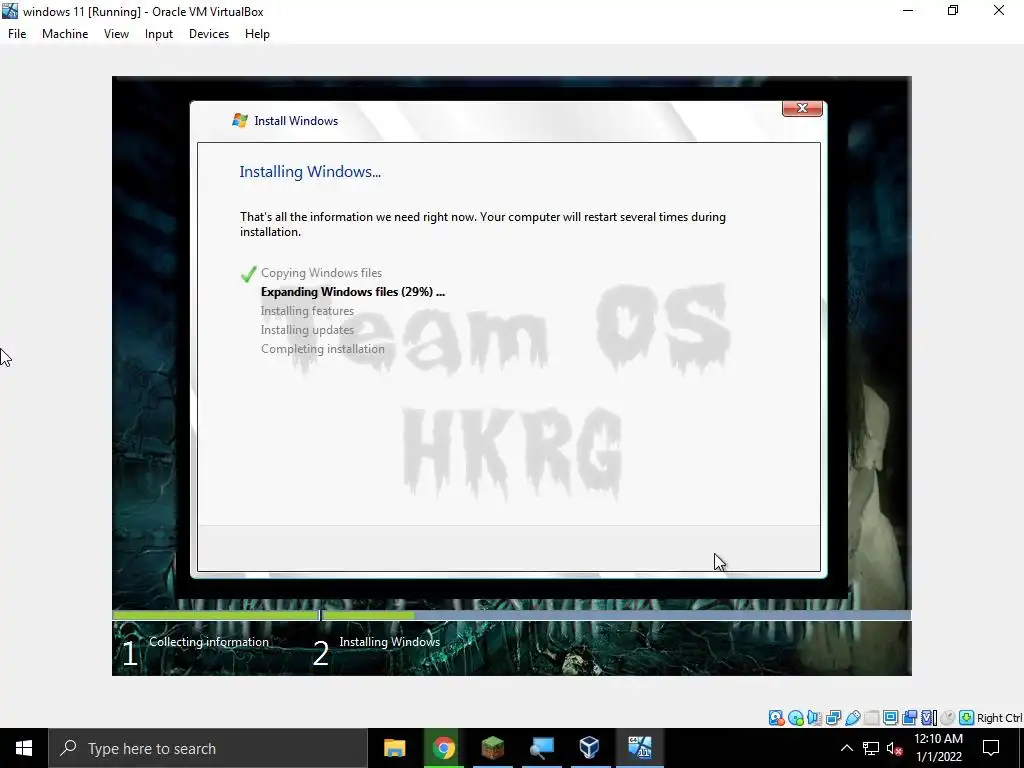The height and width of the screenshot is (768, 1024).
Task: Open the Minecraft block taskbar icon
Action: coord(492,748)
